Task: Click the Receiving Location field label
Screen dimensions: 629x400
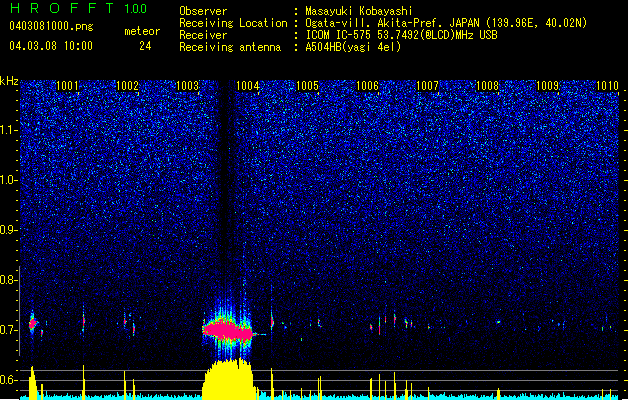Action: (x=233, y=23)
